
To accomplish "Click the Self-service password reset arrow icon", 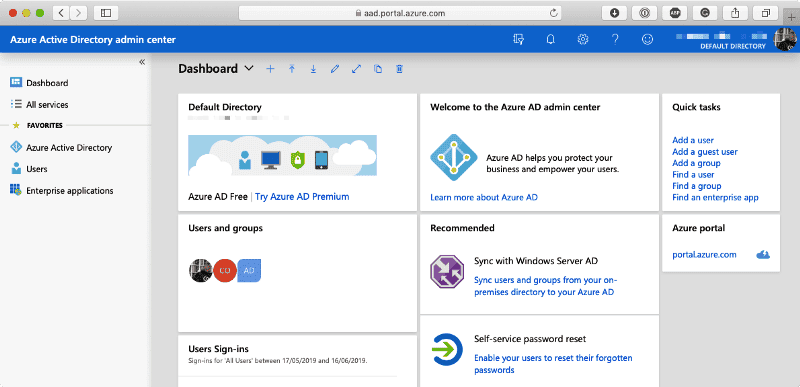I will [447, 350].
